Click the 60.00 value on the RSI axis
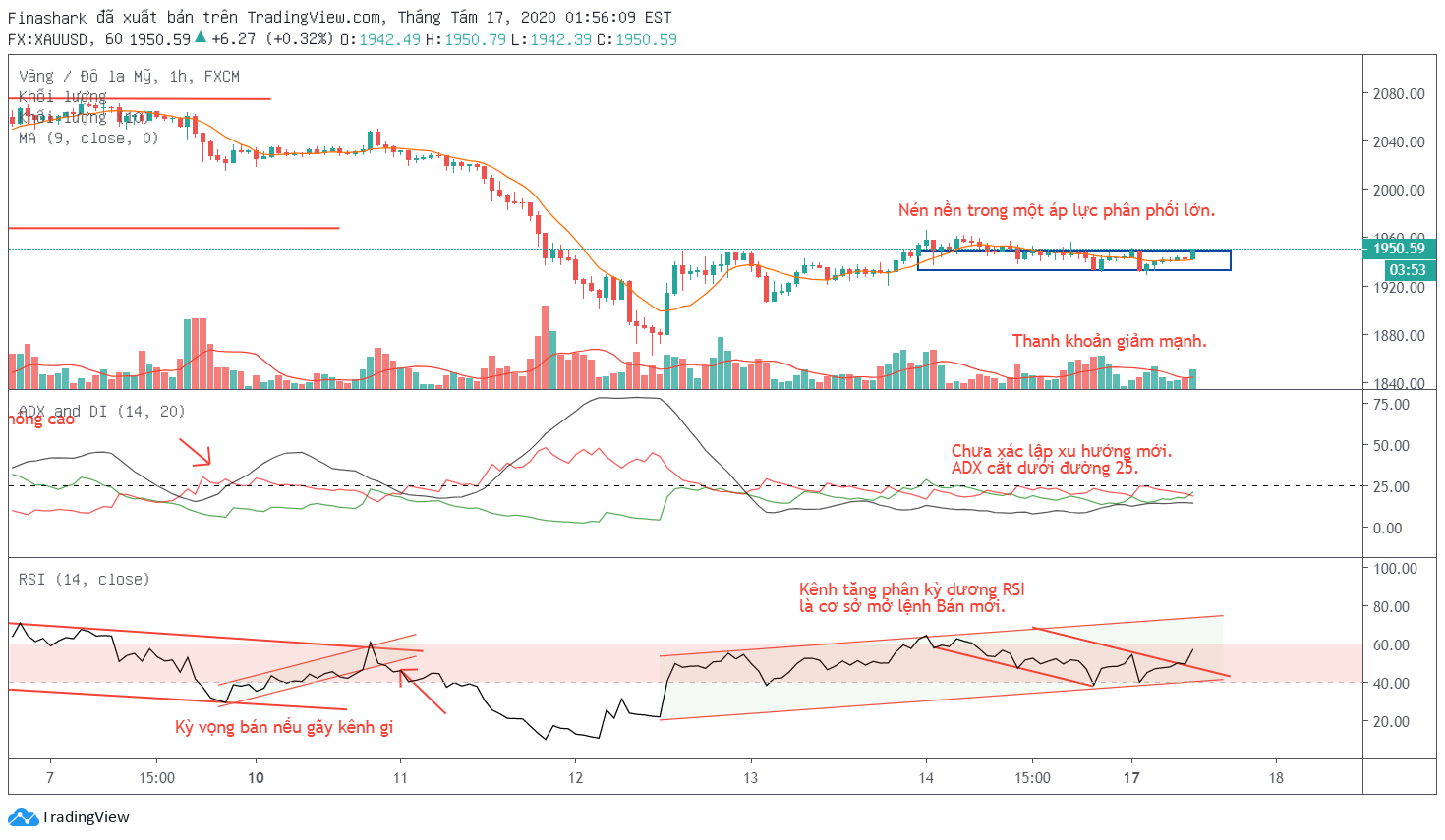Viewport: 1445px width, 840px height. pos(1391,644)
